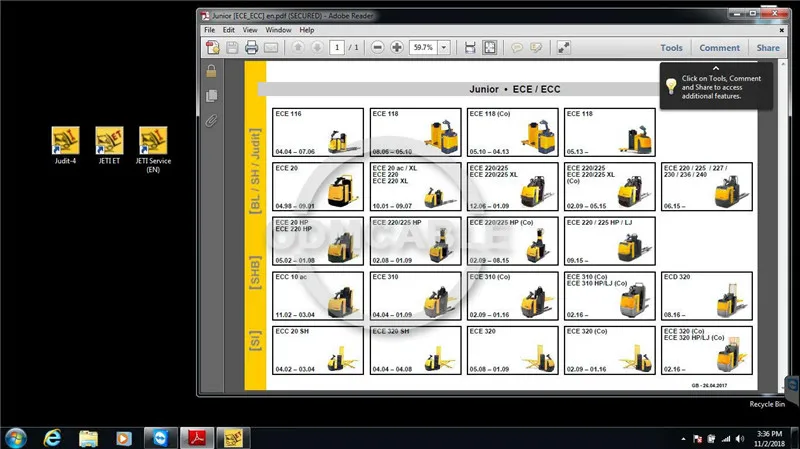Select the ECE 20 ac / XL card
The image size is (800, 449).
click(415, 187)
